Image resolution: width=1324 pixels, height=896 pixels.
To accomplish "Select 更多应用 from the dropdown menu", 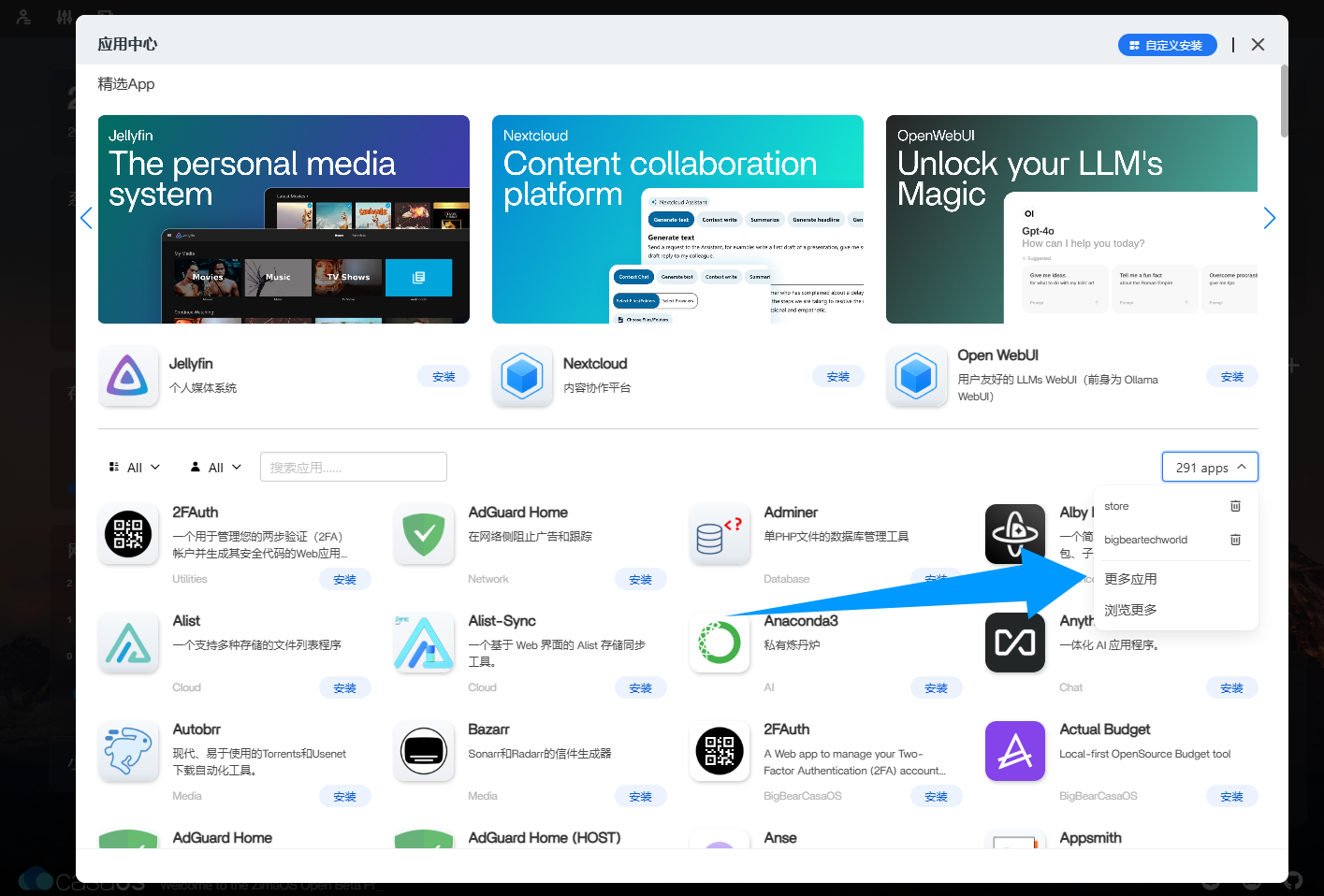I will [1130, 579].
